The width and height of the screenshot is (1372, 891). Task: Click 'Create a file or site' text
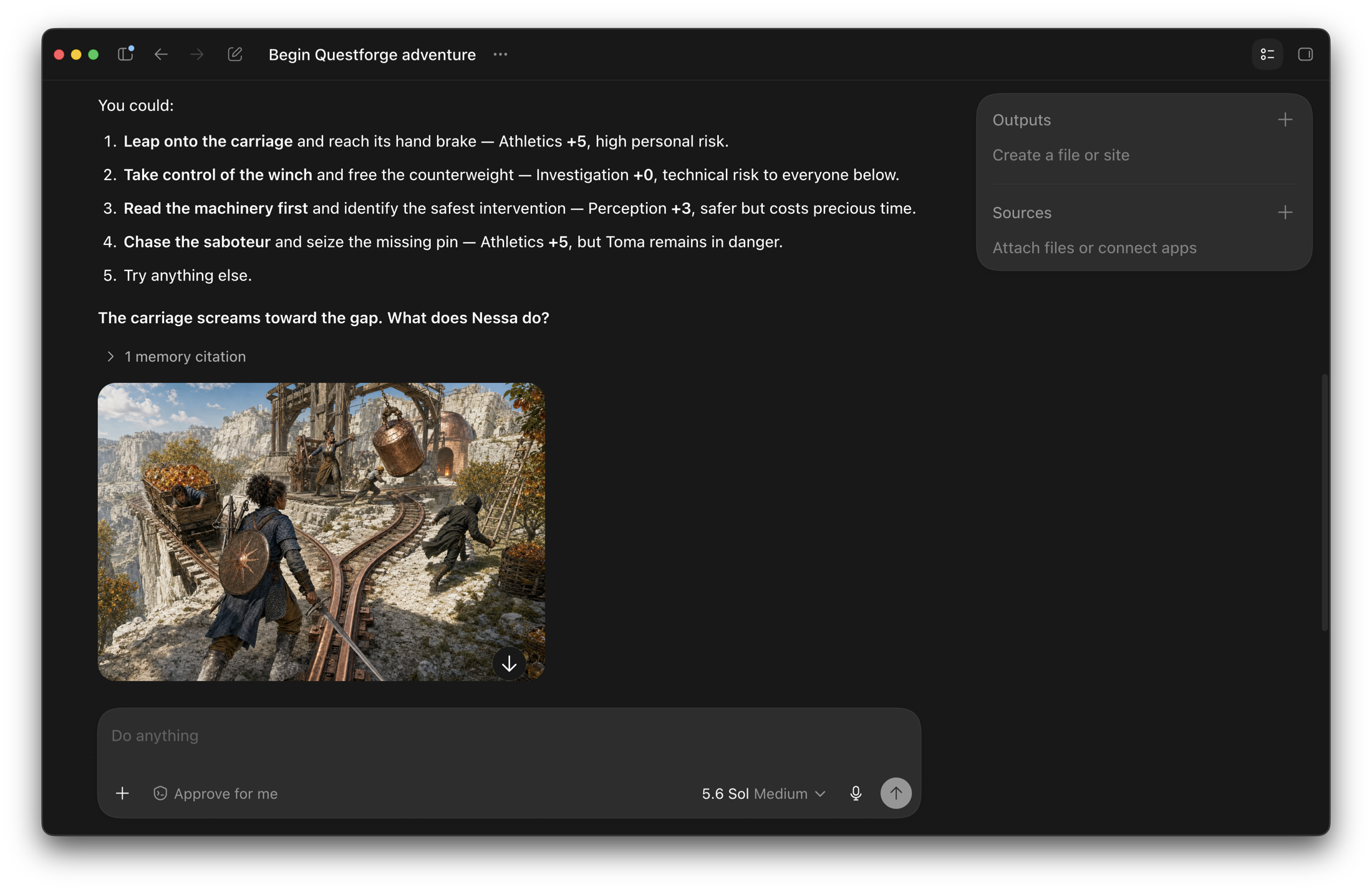coord(1061,155)
